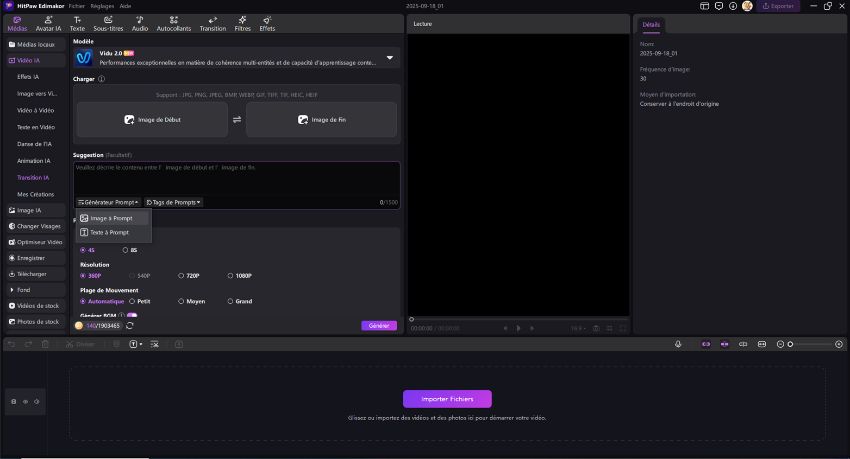Select Petit movement range
The width and height of the screenshot is (850, 459).
(139, 301)
